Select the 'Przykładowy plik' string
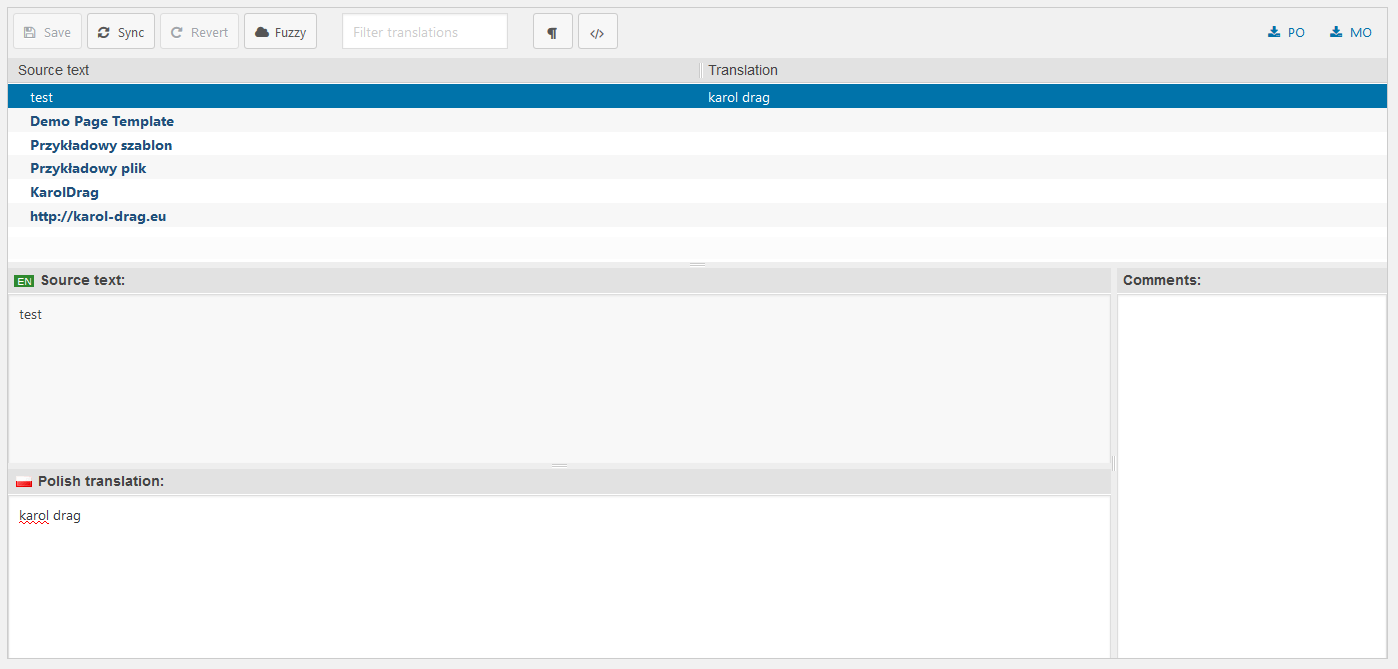Viewport: 1398px width, 669px height. tap(88, 168)
